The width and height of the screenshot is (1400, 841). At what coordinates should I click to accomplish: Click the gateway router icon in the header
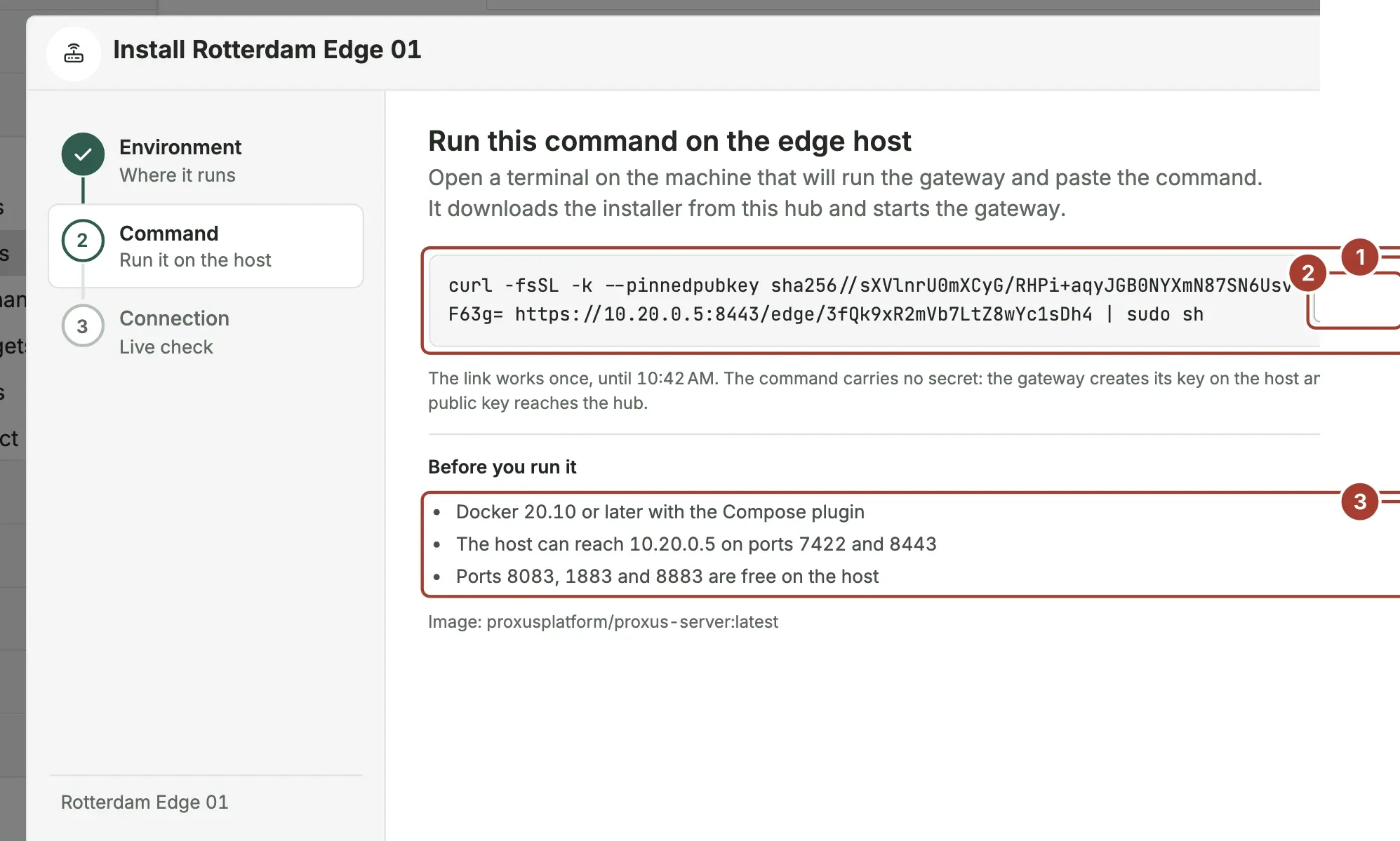point(74,53)
